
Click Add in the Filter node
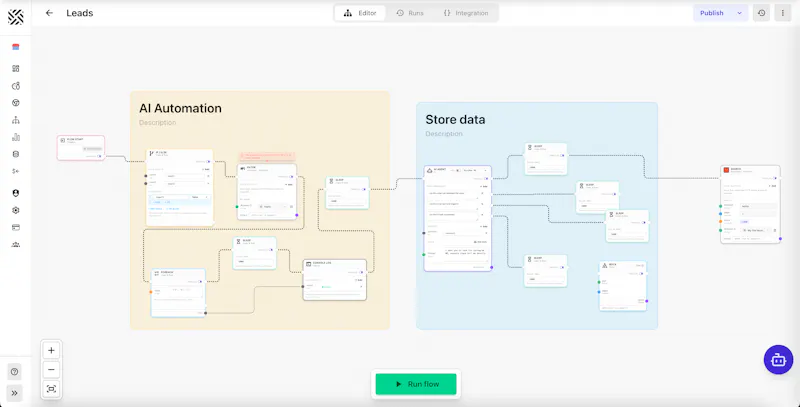click(290, 185)
